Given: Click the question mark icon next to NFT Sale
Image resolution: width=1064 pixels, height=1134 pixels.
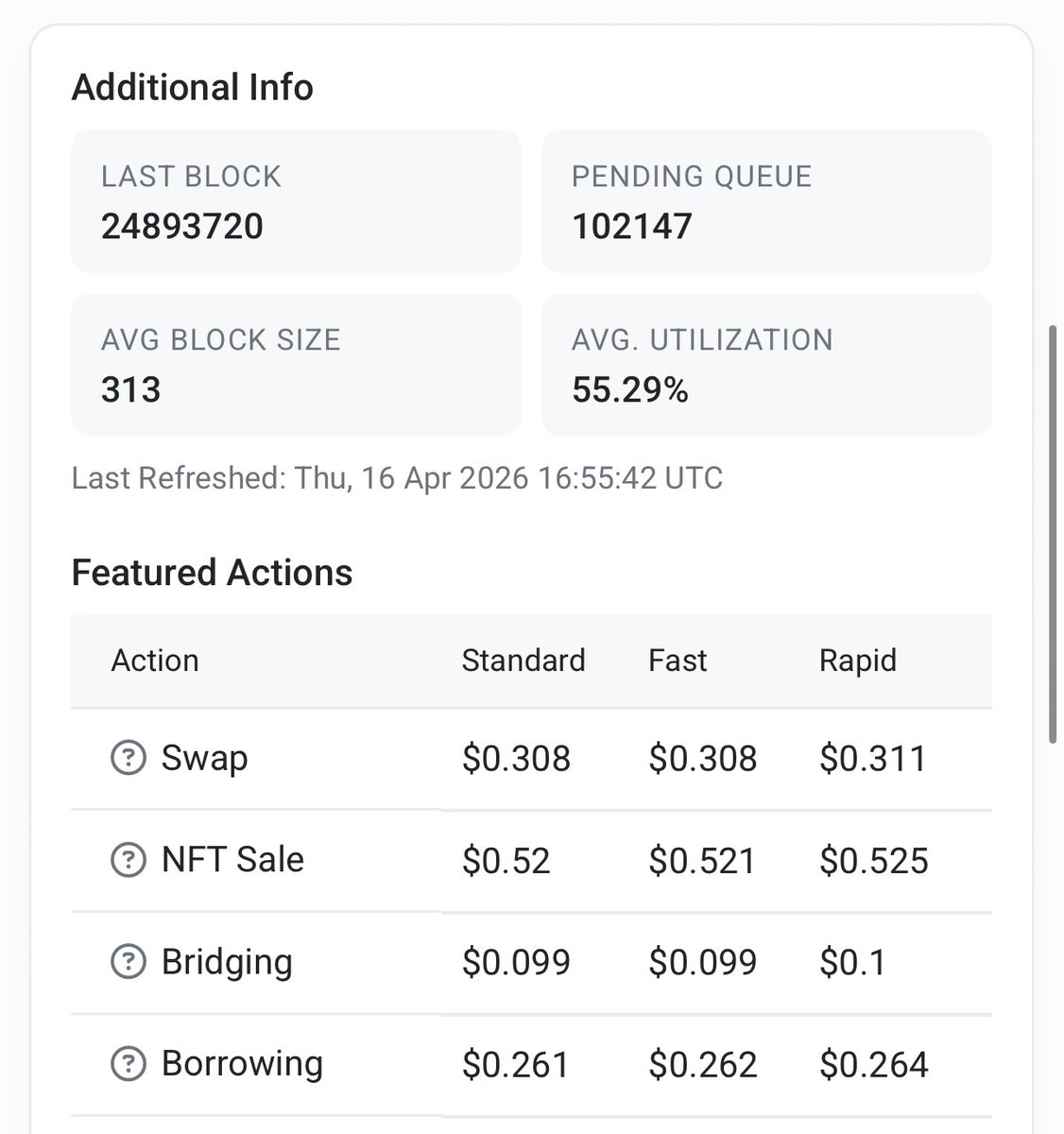Looking at the screenshot, I should pos(129,860).
